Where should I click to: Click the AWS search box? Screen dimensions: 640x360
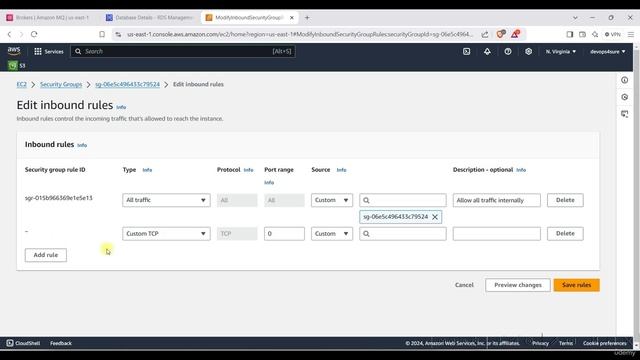point(183,51)
